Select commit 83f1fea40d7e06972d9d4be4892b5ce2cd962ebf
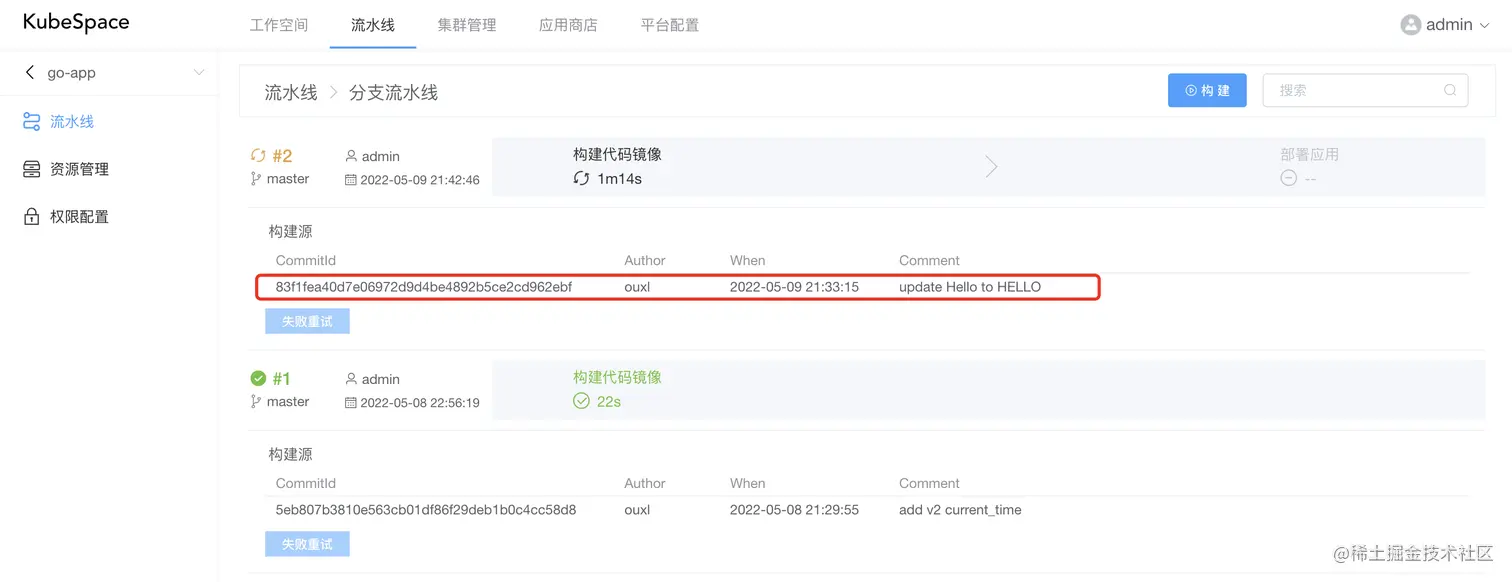 tap(424, 287)
